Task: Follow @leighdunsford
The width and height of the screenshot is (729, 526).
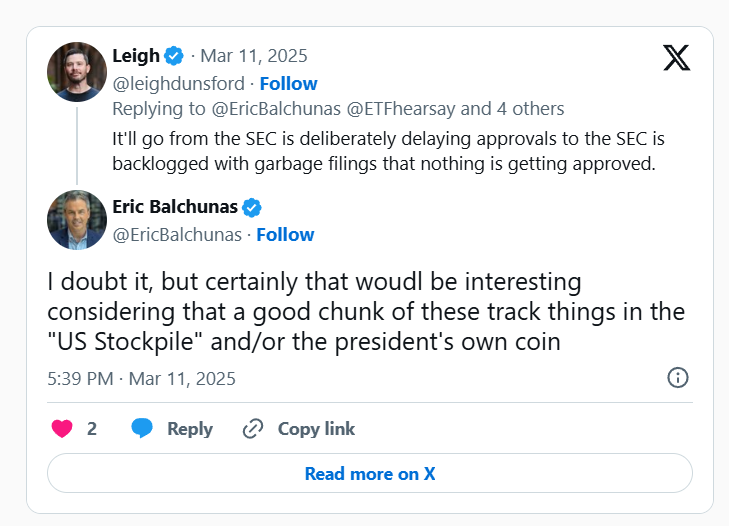Action: [288, 83]
